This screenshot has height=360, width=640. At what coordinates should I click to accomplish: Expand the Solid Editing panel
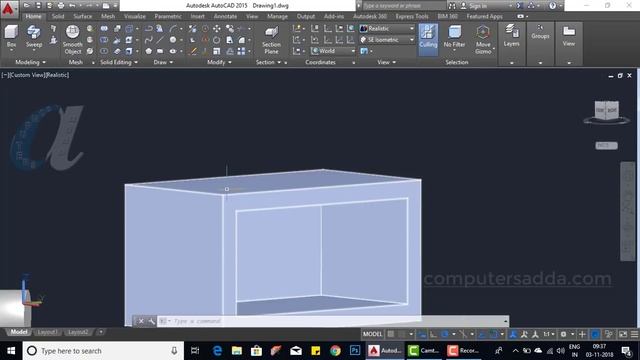point(119,62)
